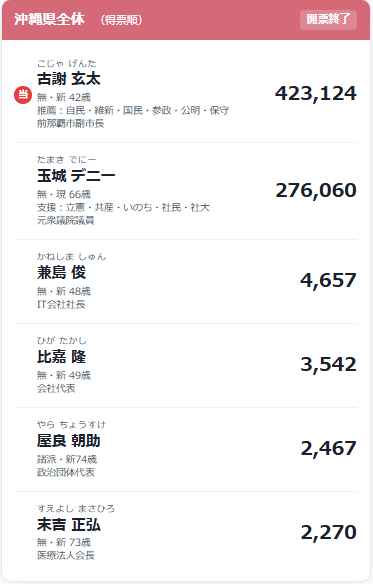Image resolution: width=373 pixels, height=584 pixels.
Task: Open candidate 末吉 正弘 entry
Action: click(69, 525)
